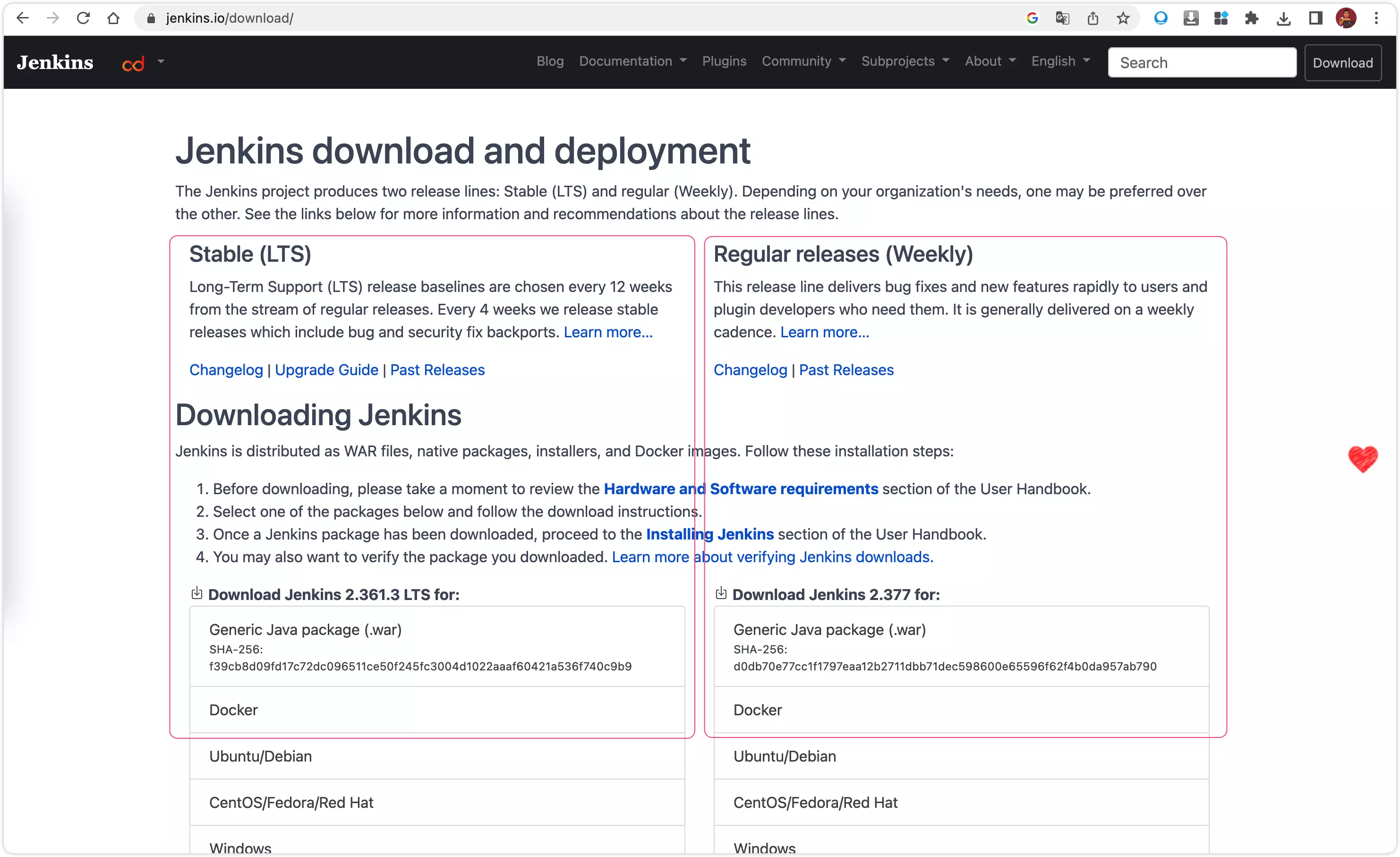1400x857 pixels.
Task: Show browser downloads tray
Action: pyautogui.click(x=1283, y=19)
